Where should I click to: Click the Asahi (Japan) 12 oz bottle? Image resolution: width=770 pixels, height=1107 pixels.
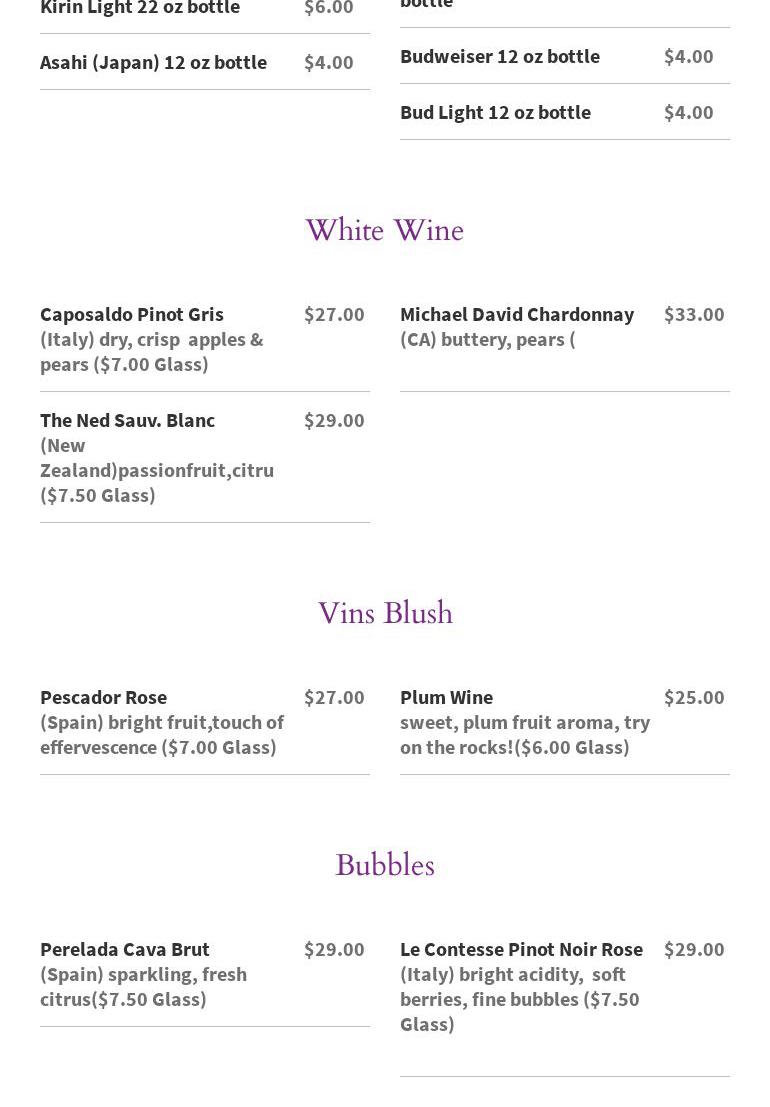pyautogui.click(x=153, y=62)
